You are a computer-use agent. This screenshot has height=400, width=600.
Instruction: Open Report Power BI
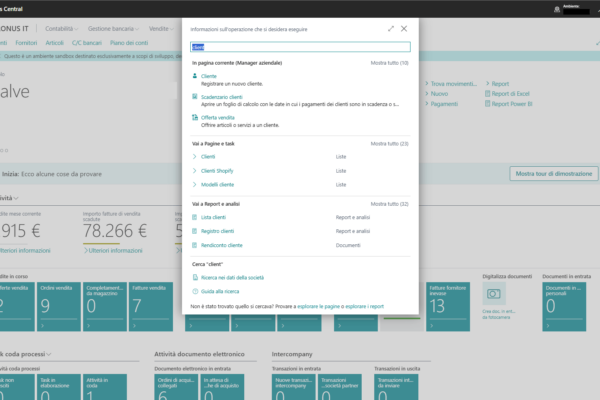pyautogui.click(x=509, y=104)
